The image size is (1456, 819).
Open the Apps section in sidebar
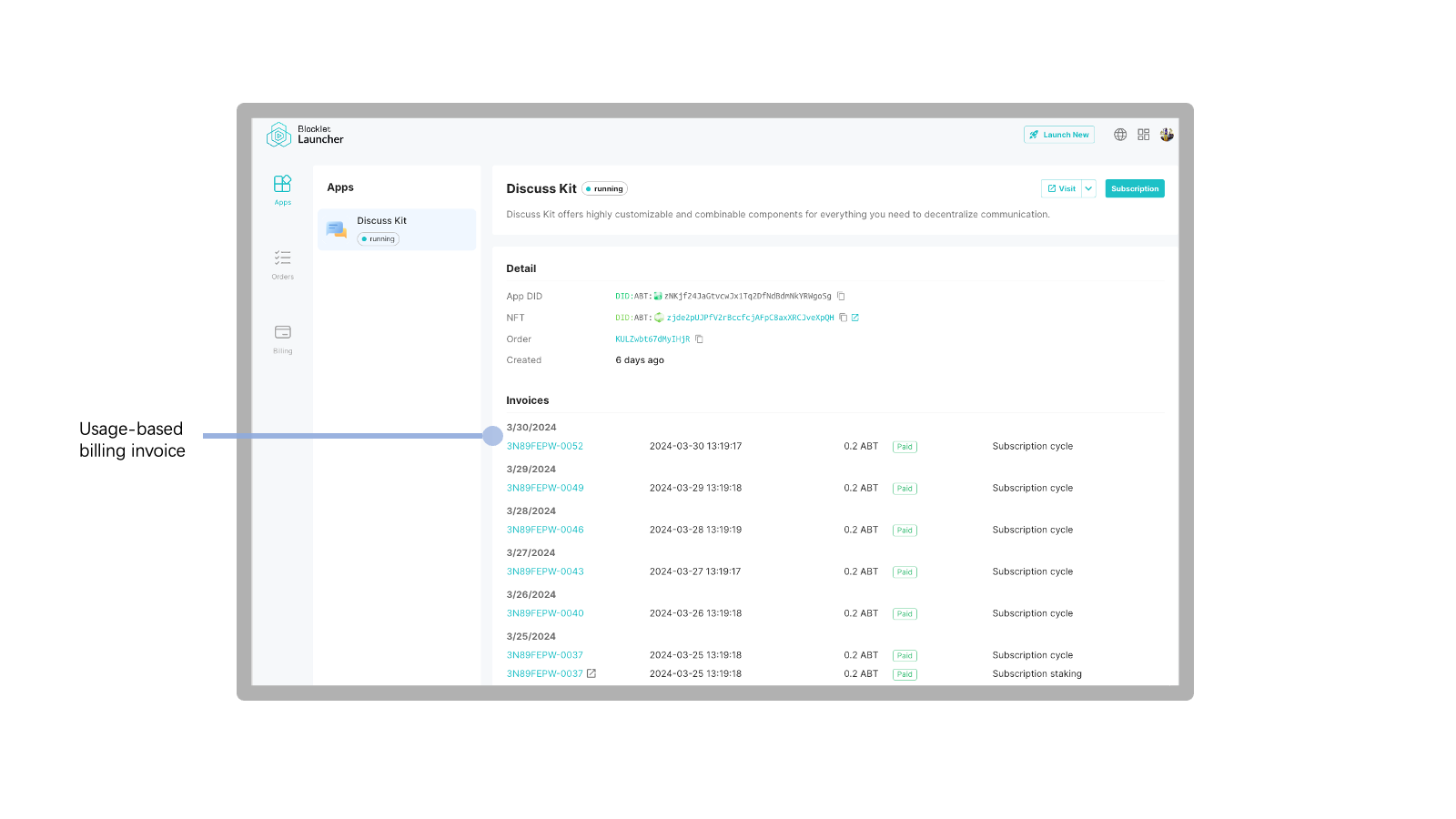(x=282, y=189)
